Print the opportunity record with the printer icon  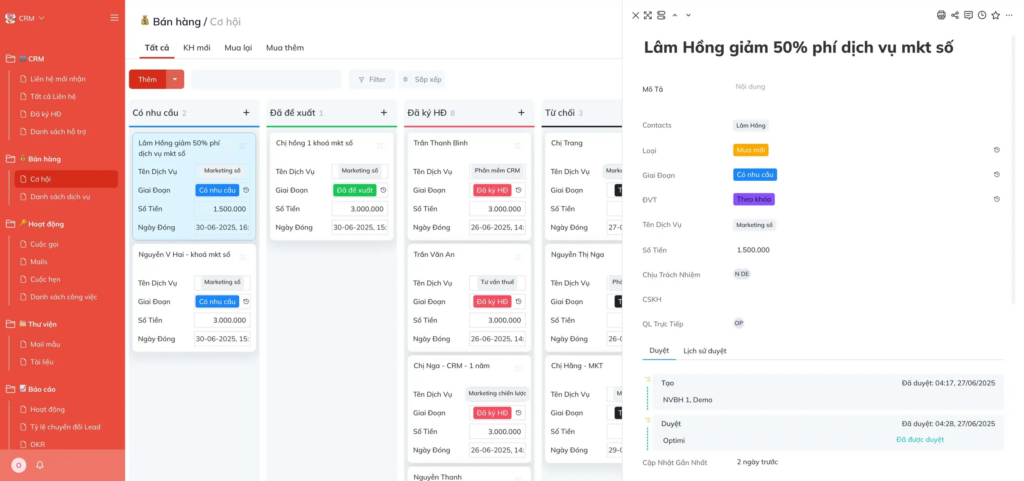point(941,15)
